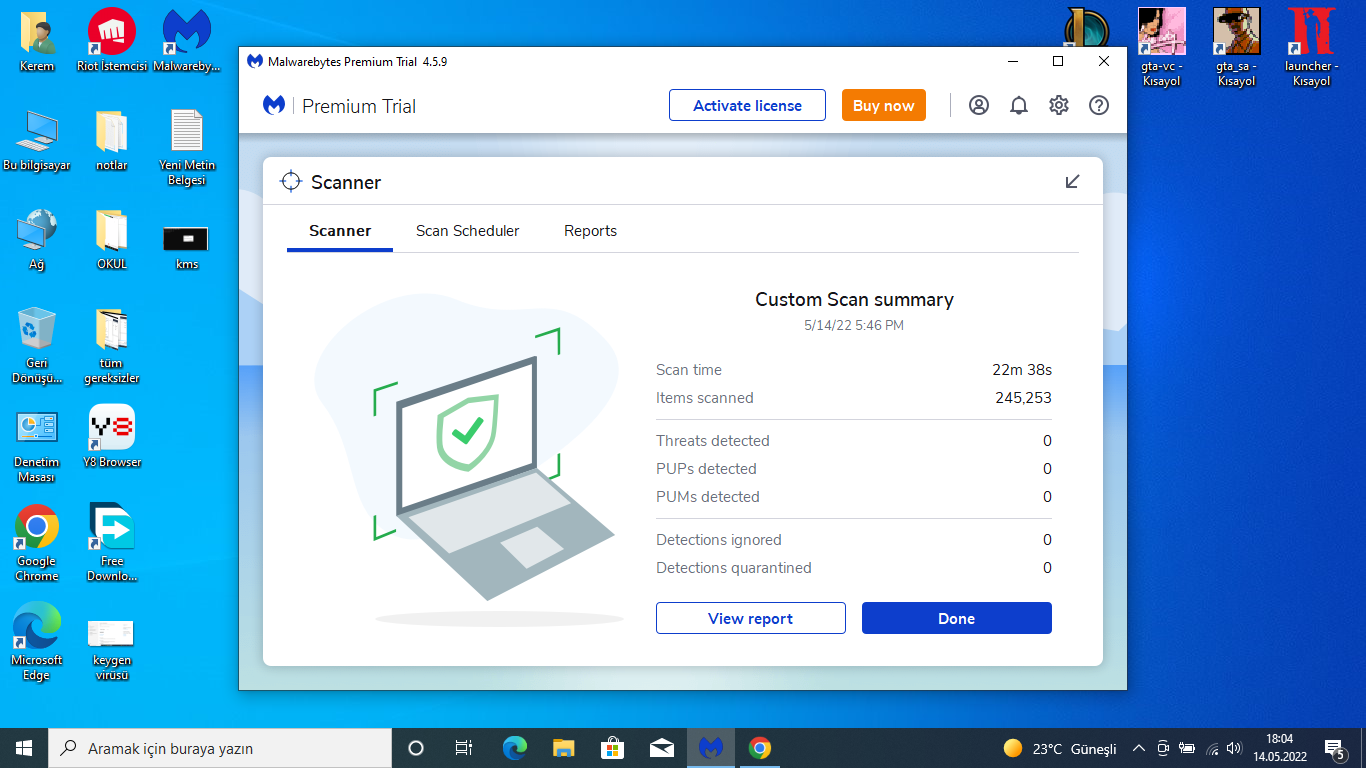This screenshot has width=1366, height=768.
Task: Open the battery status tray icon
Action: (x=1187, y=748)
